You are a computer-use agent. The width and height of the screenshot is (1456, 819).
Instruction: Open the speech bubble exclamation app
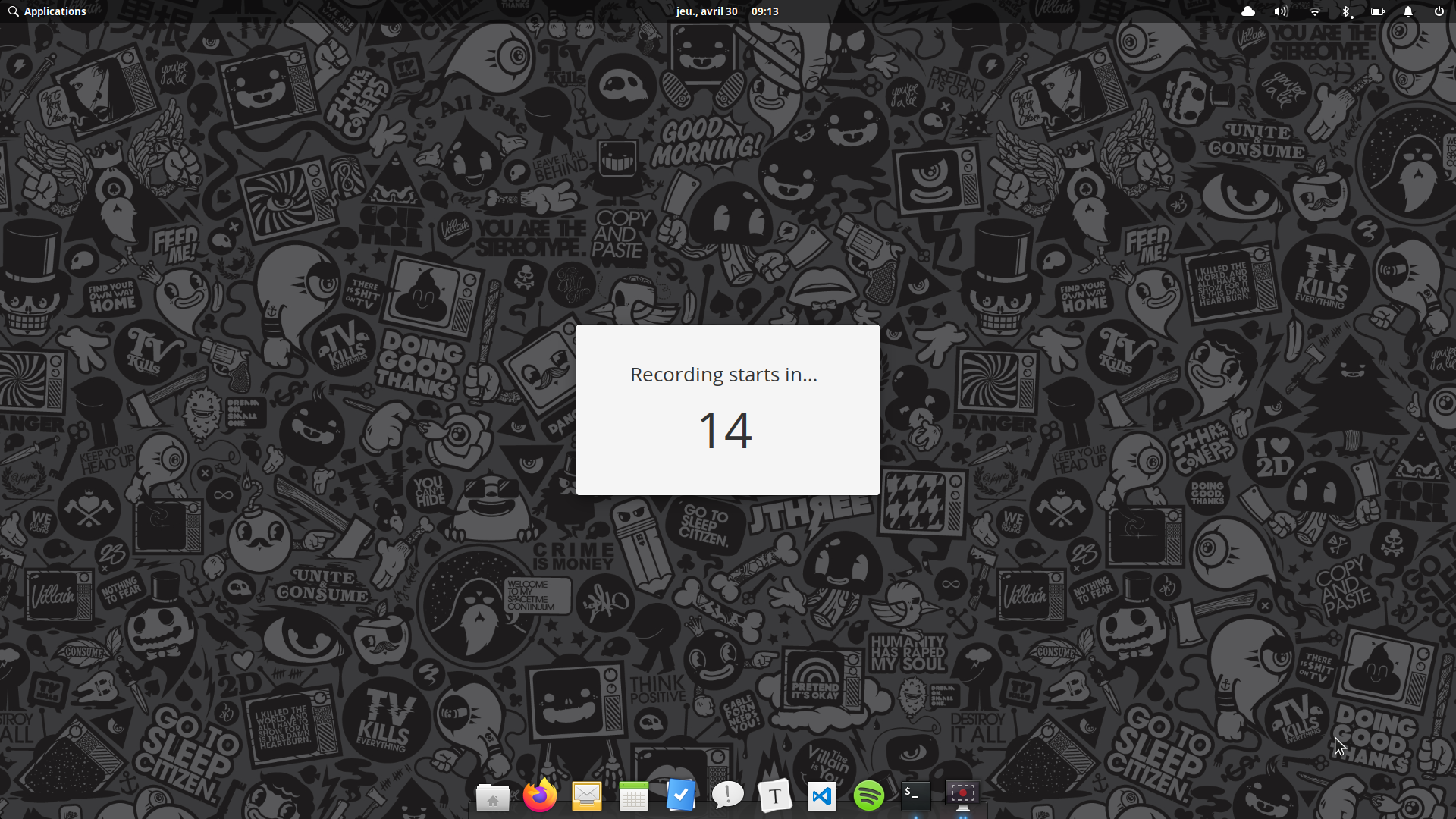pos(727,795)
